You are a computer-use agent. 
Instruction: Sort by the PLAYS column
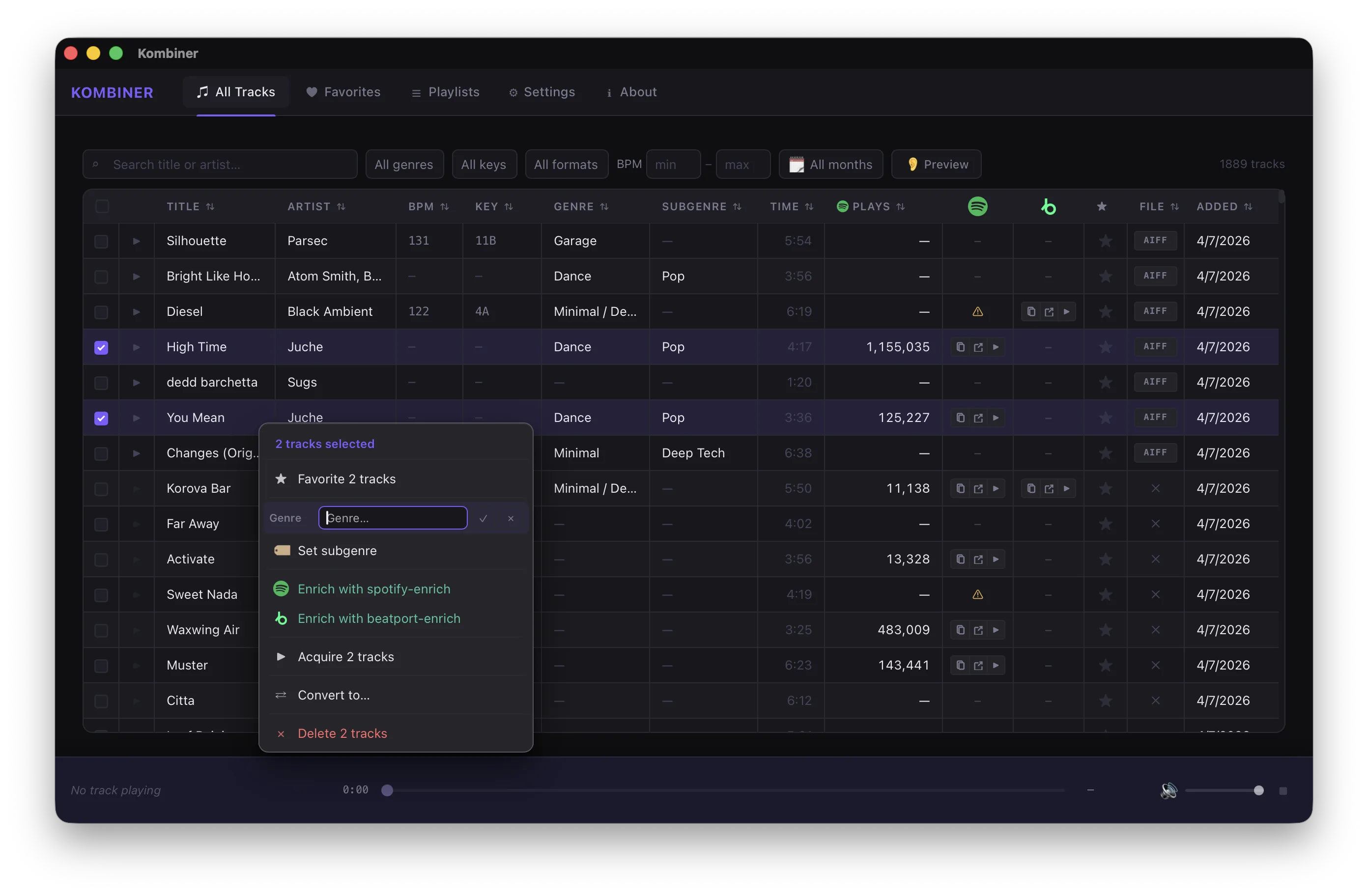coord(871,206)
